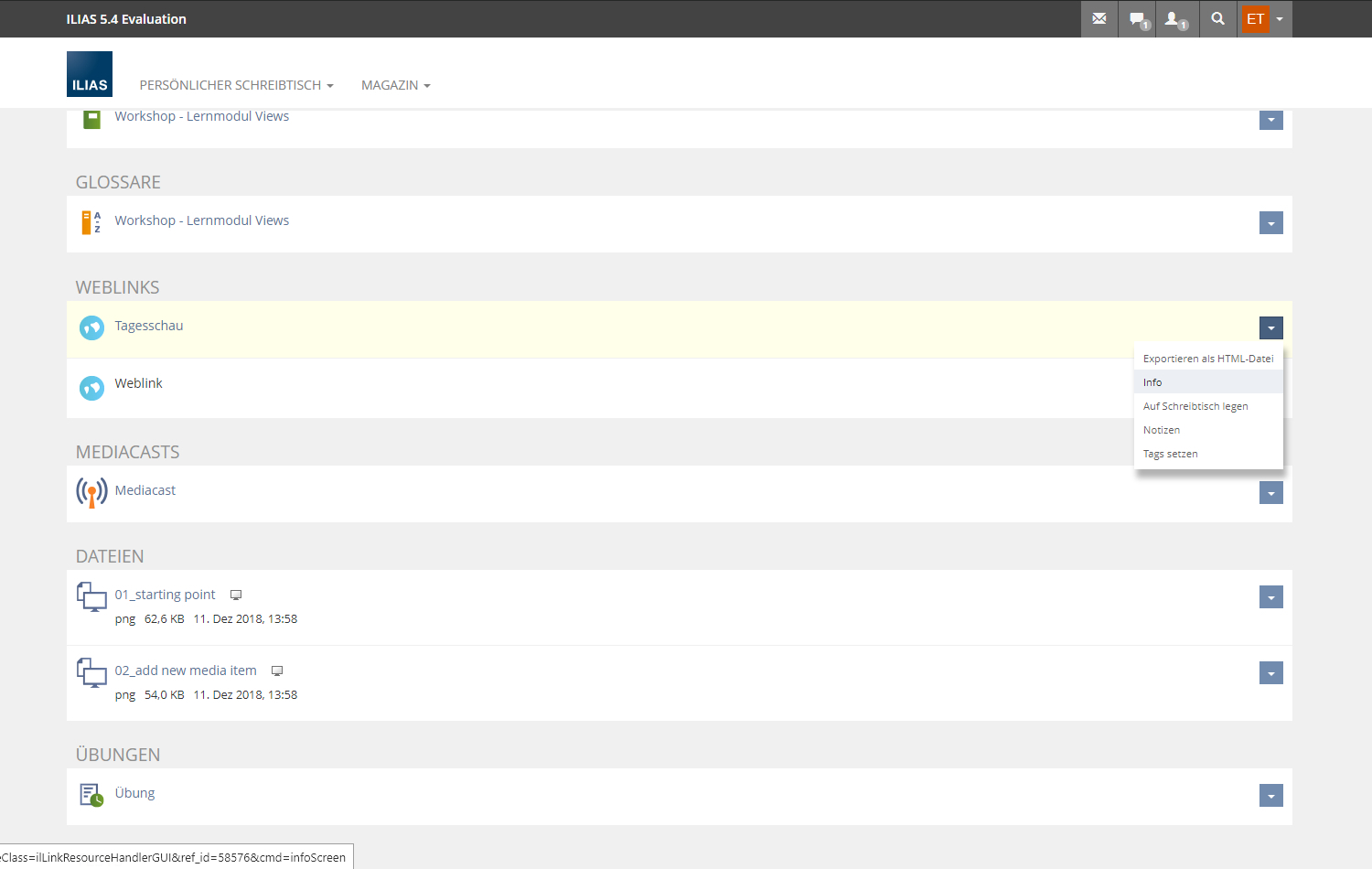Expand the Magazin menu
The height and width of the screenshot is (869, 1372).
click(395, 85)
